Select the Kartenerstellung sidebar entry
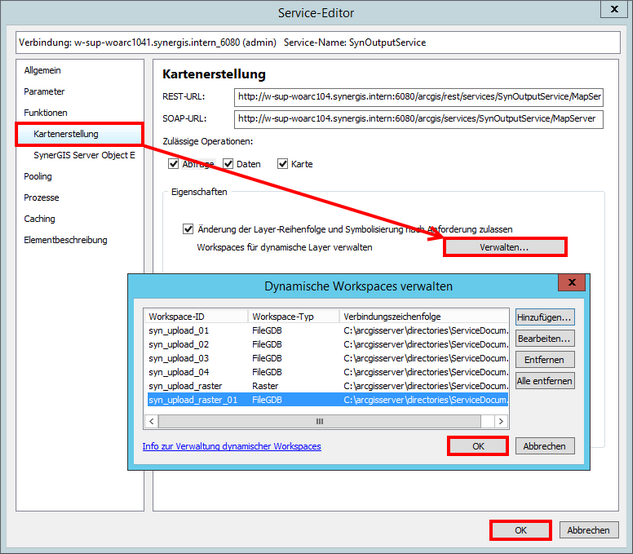 pyautogui.click(x=79, y=134)
